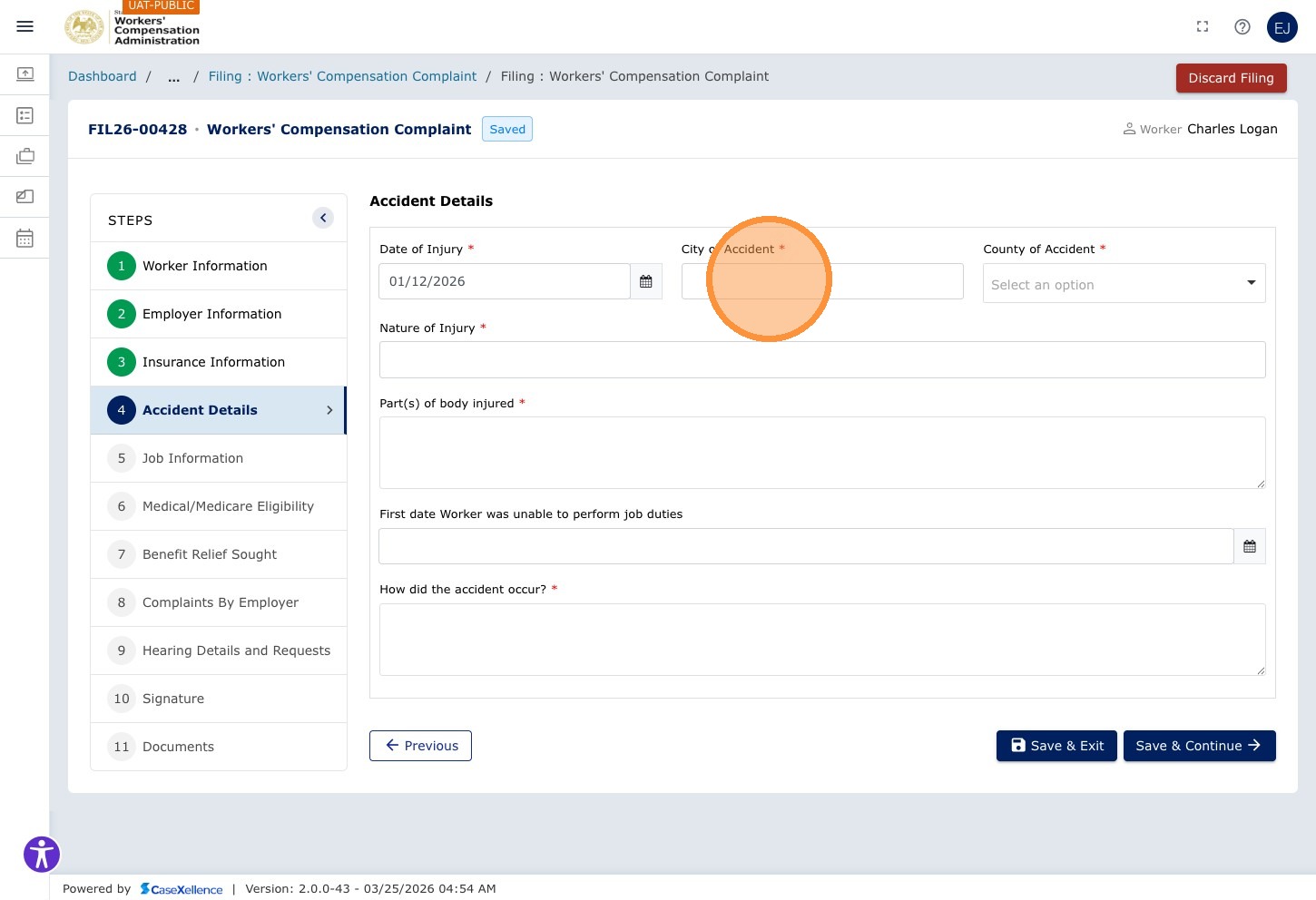
Task: Click worker name Charles Logan
Action: 1233,129
